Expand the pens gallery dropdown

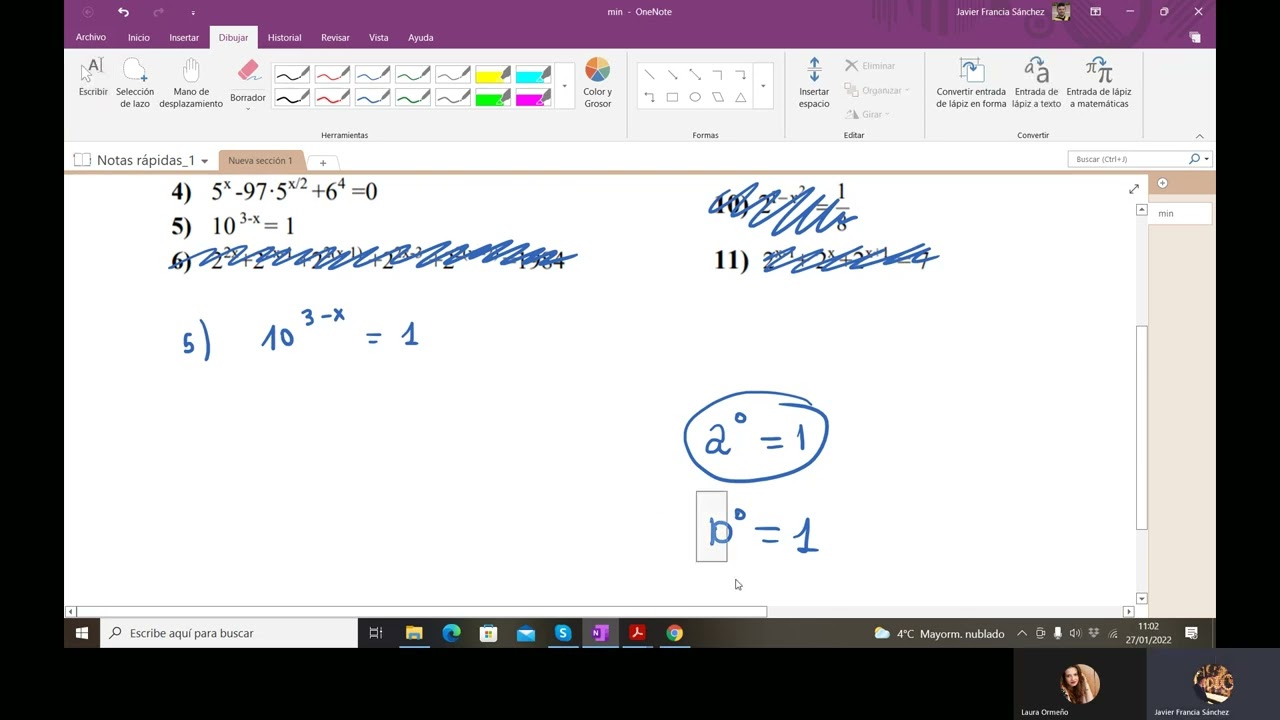click(x=564, y=87)
